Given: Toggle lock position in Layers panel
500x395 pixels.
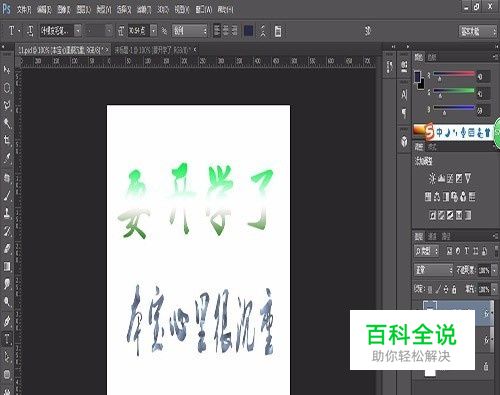Looking at the screenshot, I should (x=446, y=289).
